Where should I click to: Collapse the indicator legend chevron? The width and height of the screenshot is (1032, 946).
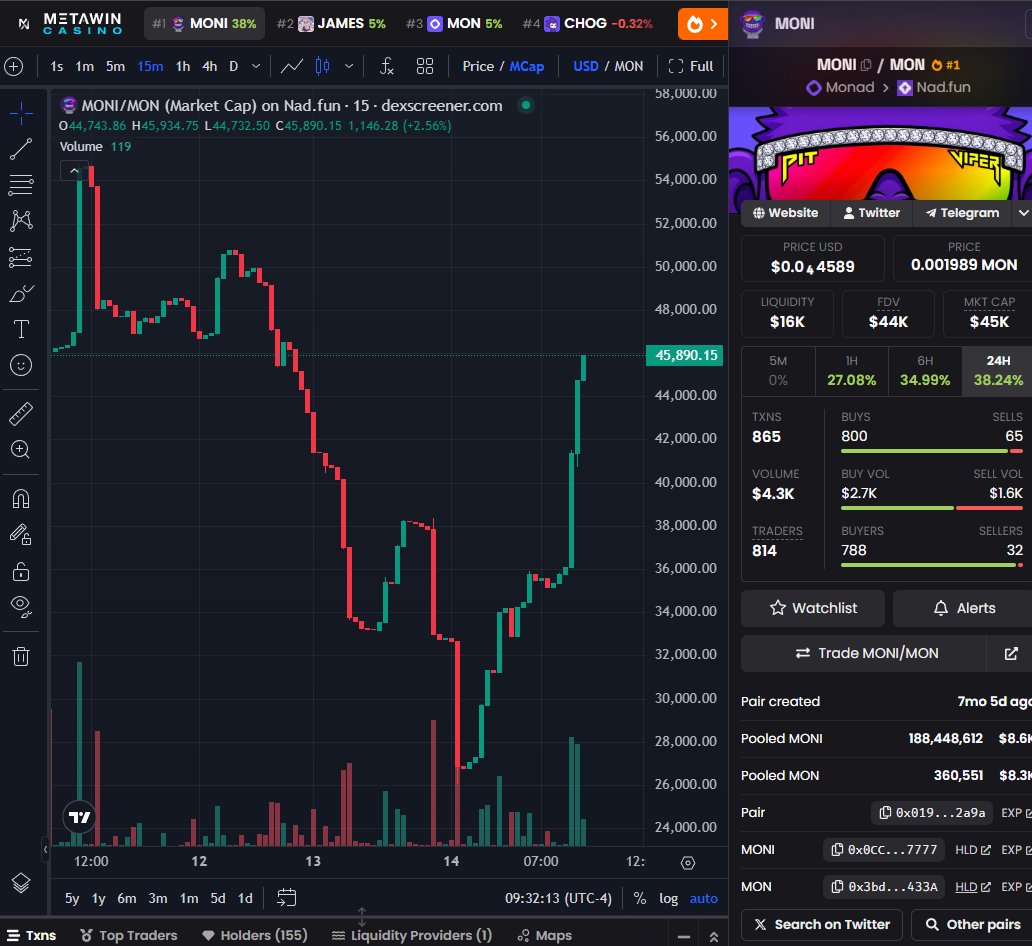74,171
